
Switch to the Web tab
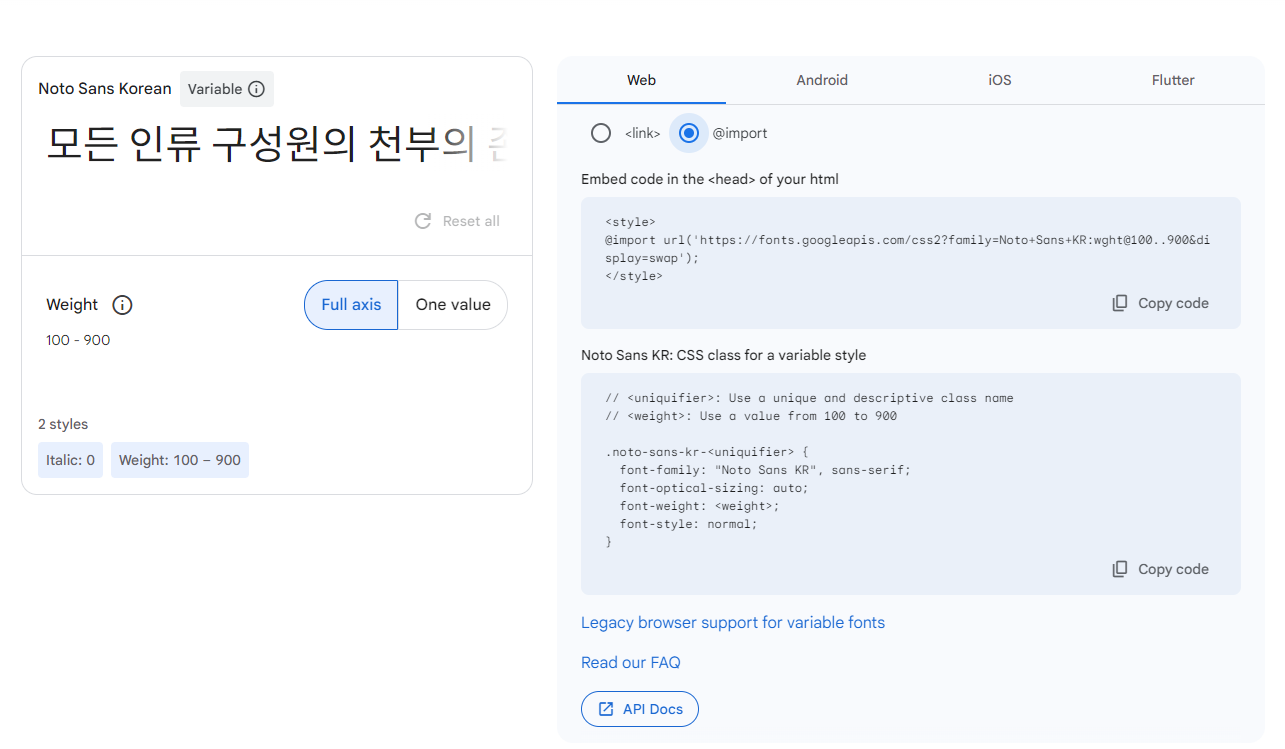pyautogui.click(x=641, y=80)
